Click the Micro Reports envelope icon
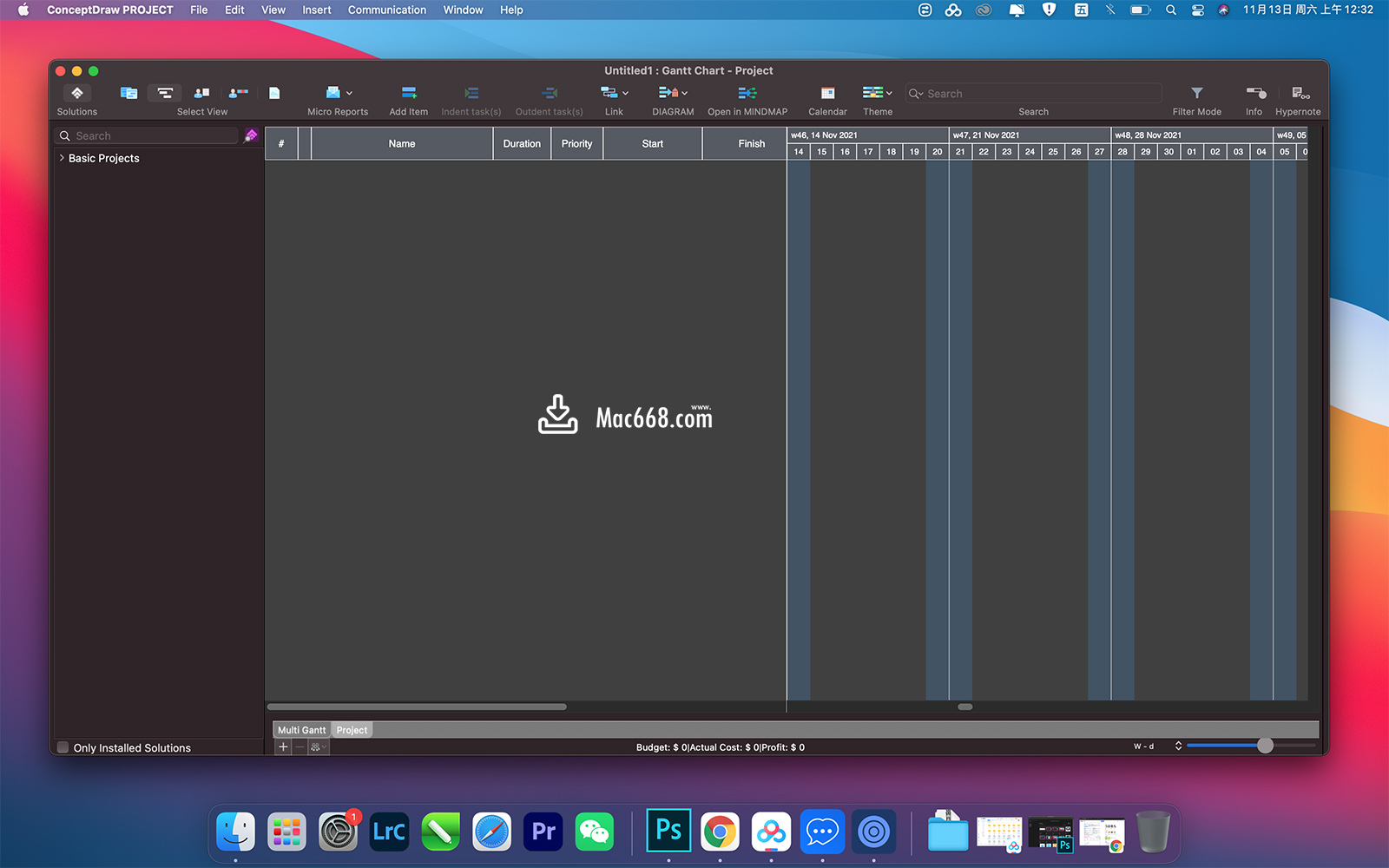1389x868 pixels. (x=333, y=93)
